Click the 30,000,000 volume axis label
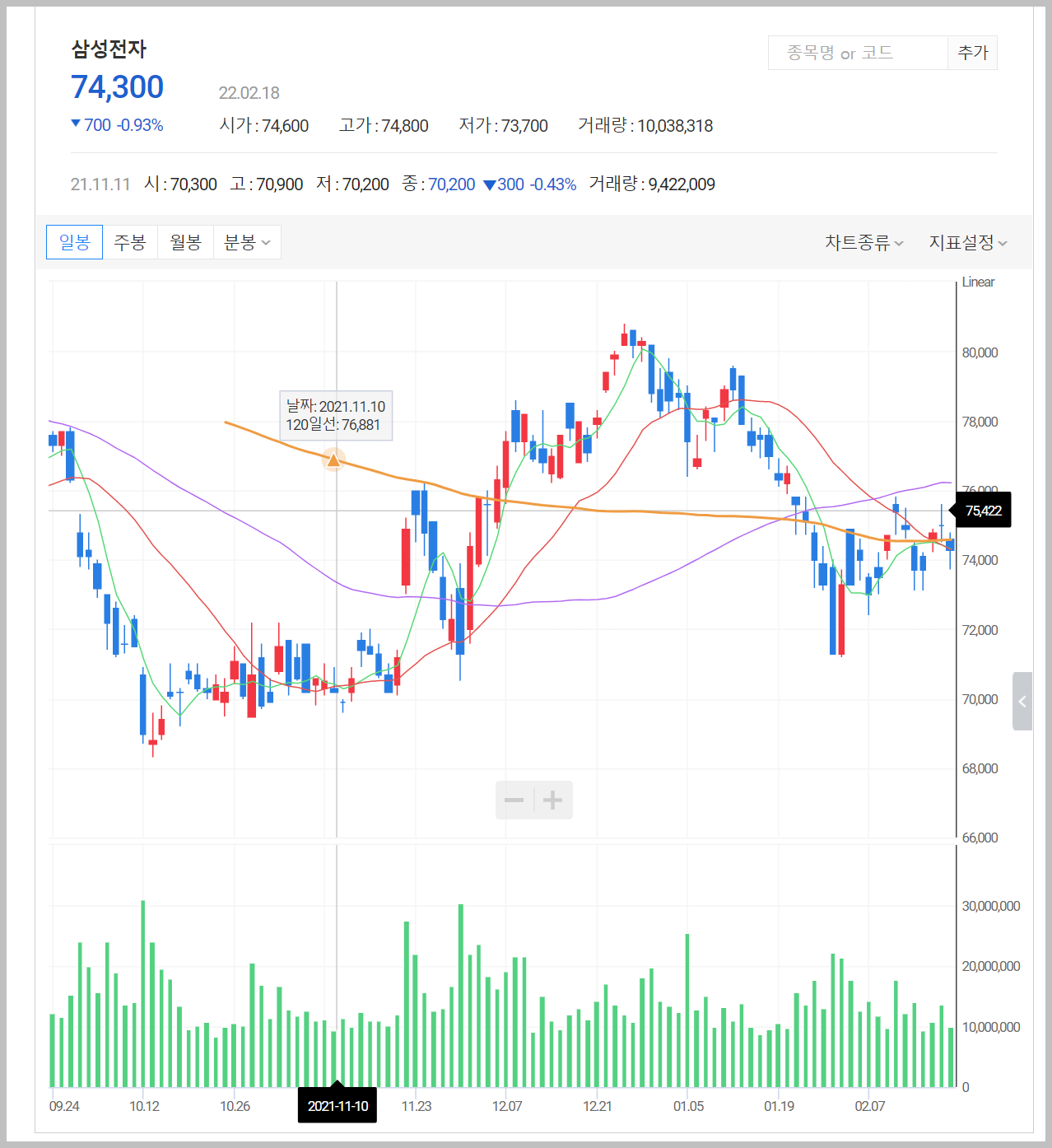This screenshot has width=1052, height=1148. pyautogui.click(x=991, y=906)
